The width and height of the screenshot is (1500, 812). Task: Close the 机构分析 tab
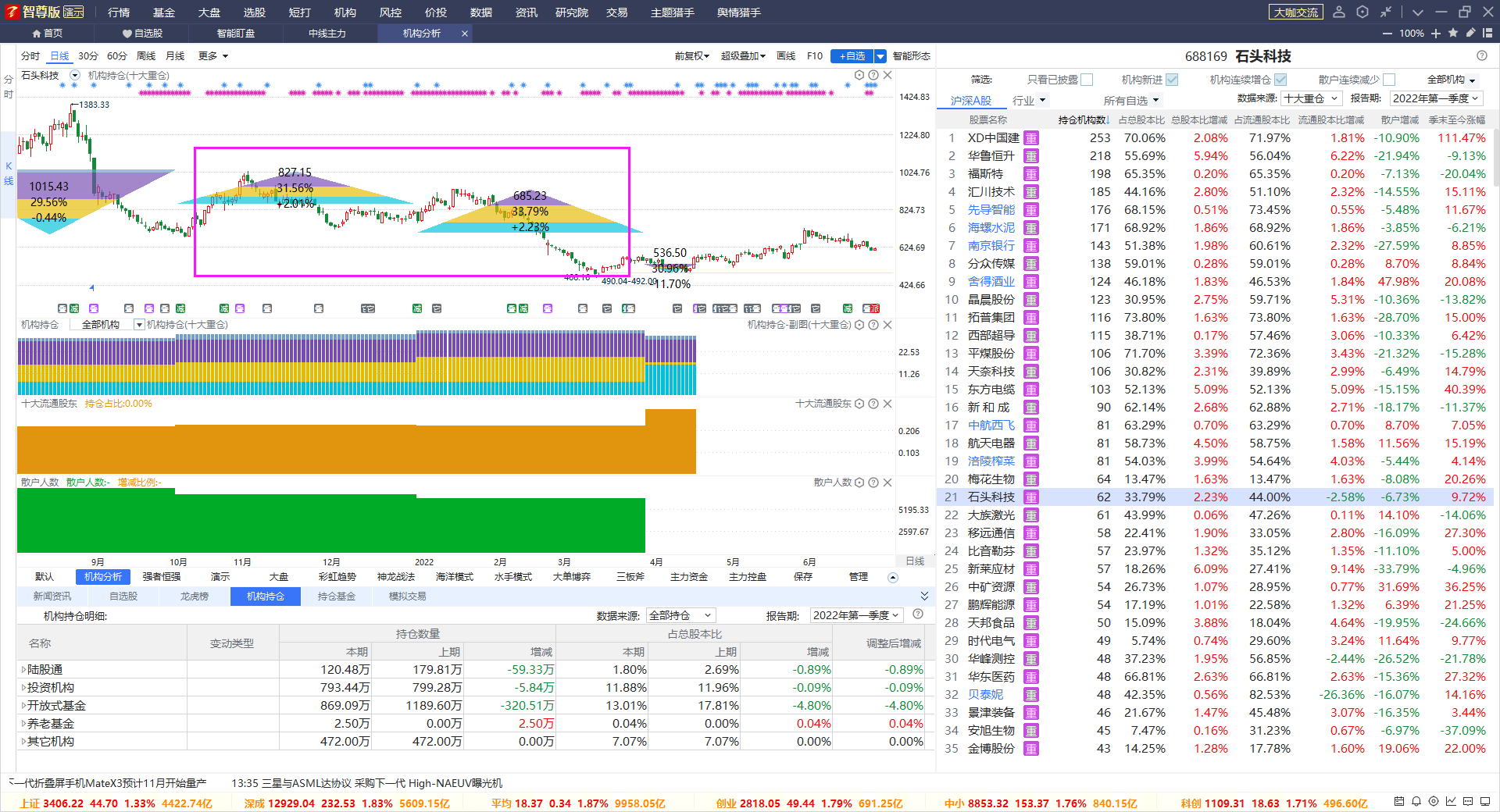click(465, 34)
